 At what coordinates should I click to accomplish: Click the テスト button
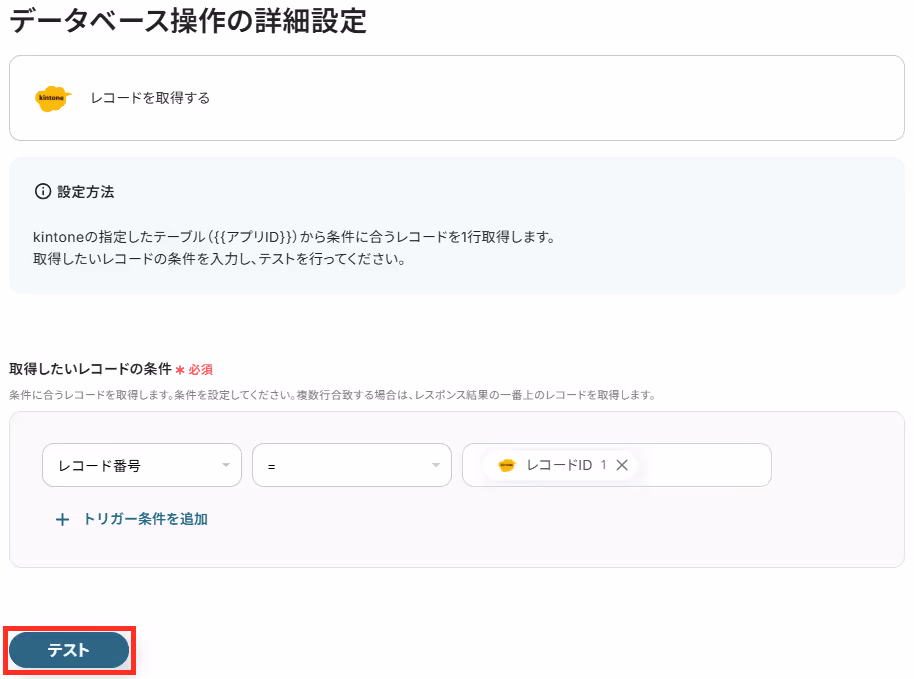click(69, 650)
